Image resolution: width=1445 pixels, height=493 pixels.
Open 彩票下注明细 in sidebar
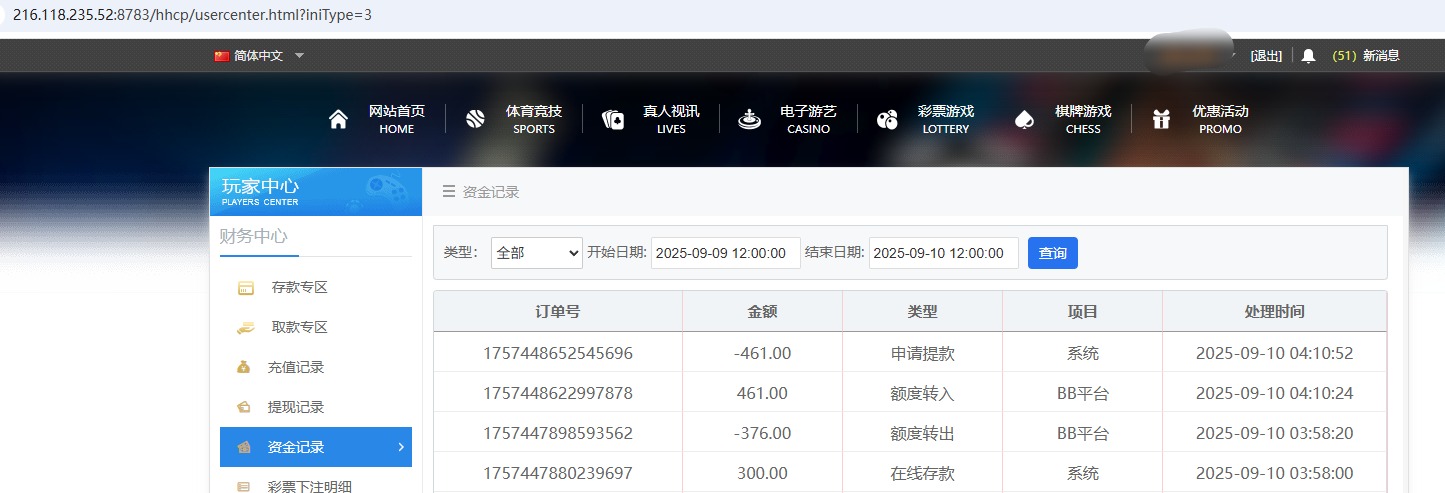(310, 487)
